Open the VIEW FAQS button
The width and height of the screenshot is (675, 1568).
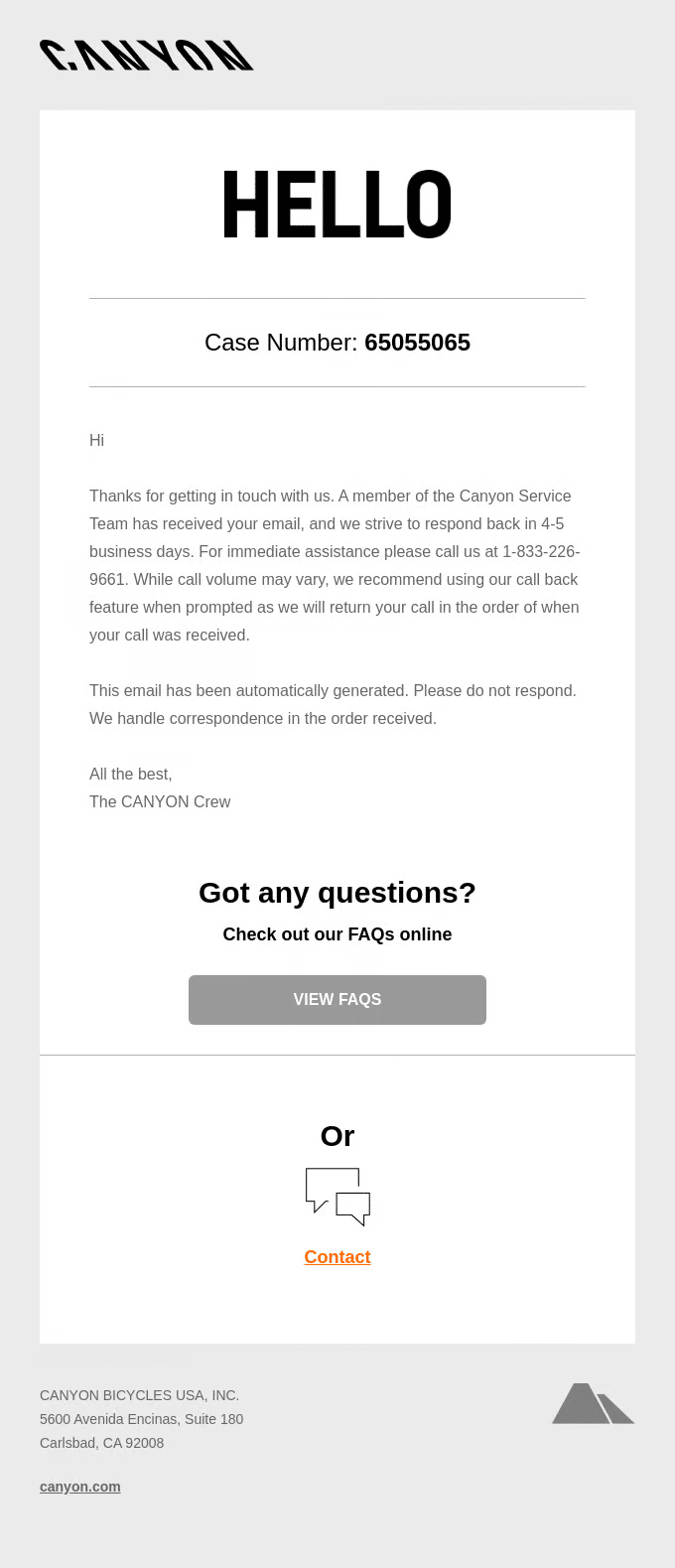click(x=337, y=1000)
